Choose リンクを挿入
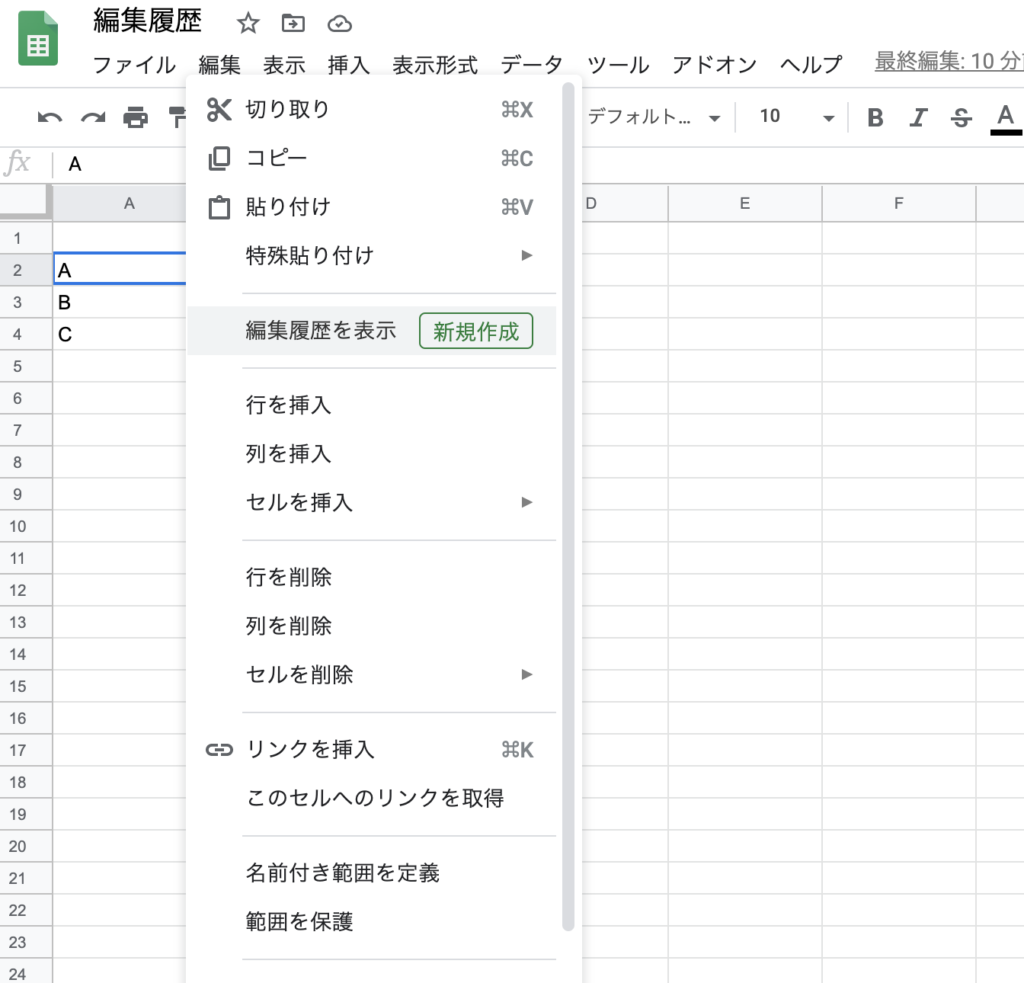Screen dimensions: 1024x983 (371, 749)
